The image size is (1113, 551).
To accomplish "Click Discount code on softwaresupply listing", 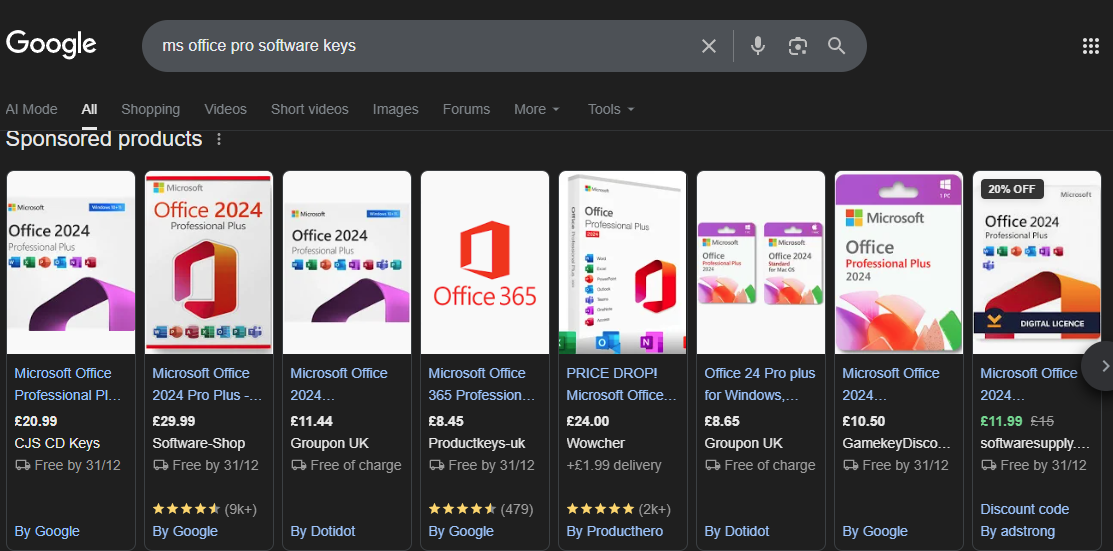I will click(1025, 509).
